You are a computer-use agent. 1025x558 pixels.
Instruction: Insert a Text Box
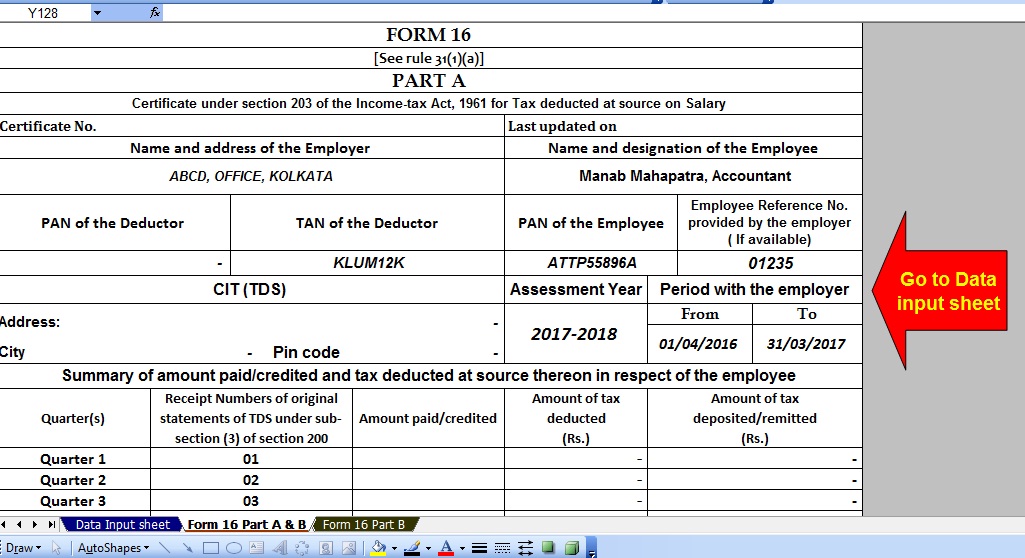click(256, 548)
